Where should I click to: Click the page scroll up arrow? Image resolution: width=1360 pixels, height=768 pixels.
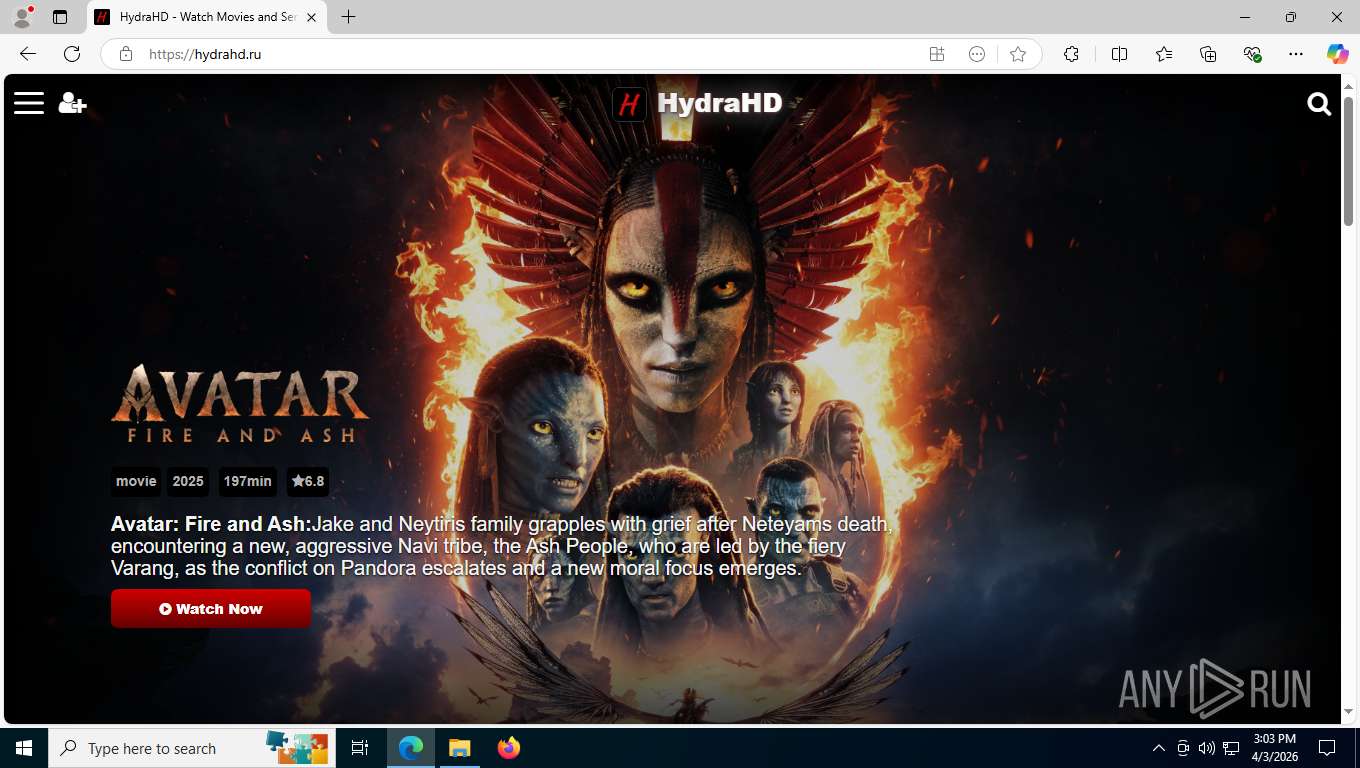pos(1348,85)
